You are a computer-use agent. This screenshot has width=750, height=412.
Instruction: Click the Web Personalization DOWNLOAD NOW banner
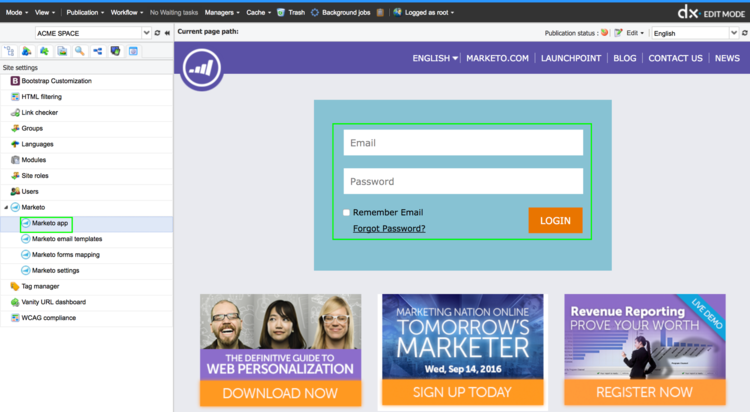click(280, 350)
